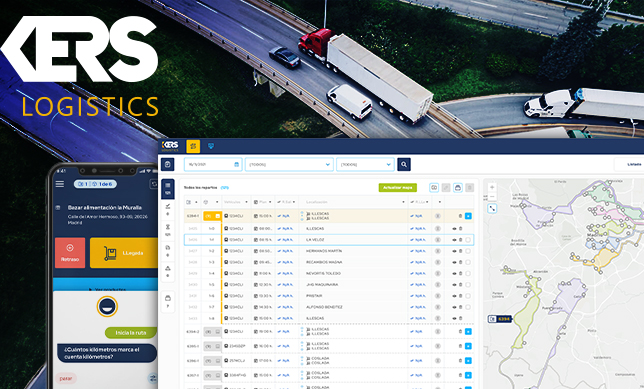This screenshot has width=644, height=389.
Task: Open the last column header filter arrow
Action: pyautogui.click(x=439, y=202)
